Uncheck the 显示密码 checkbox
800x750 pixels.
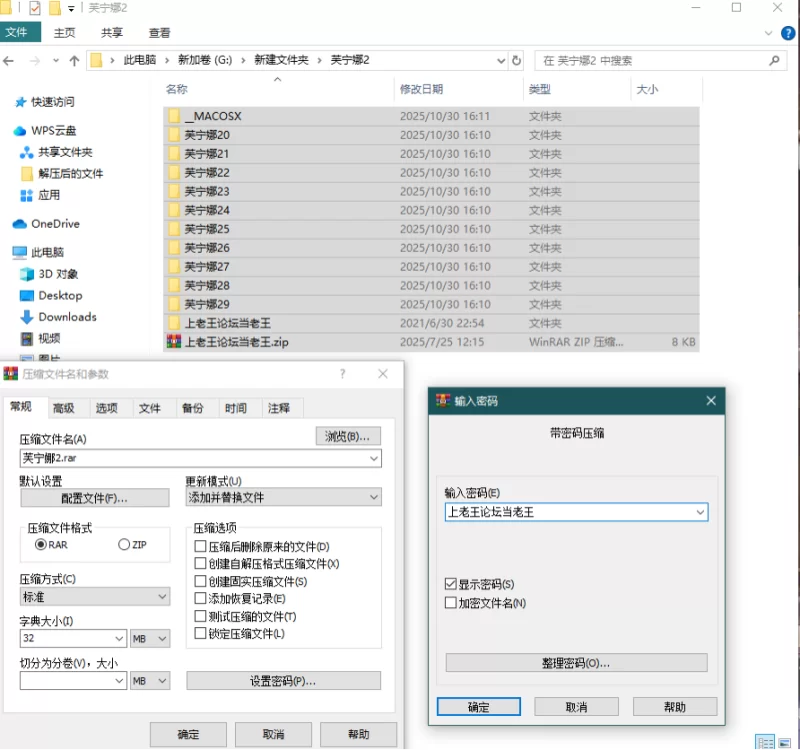point(451,584)
